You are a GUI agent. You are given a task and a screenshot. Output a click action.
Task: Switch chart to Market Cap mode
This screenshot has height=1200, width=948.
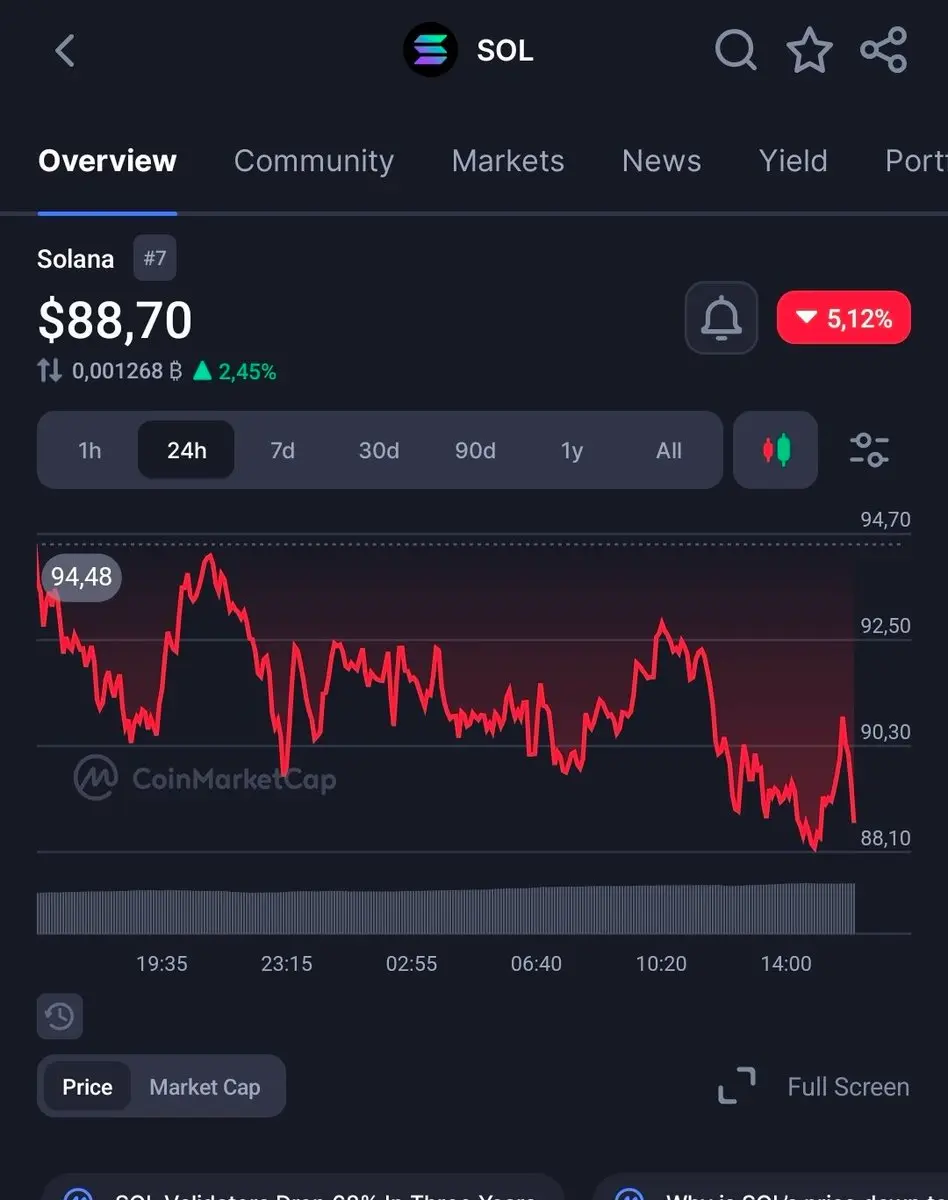click(205, 1086)
